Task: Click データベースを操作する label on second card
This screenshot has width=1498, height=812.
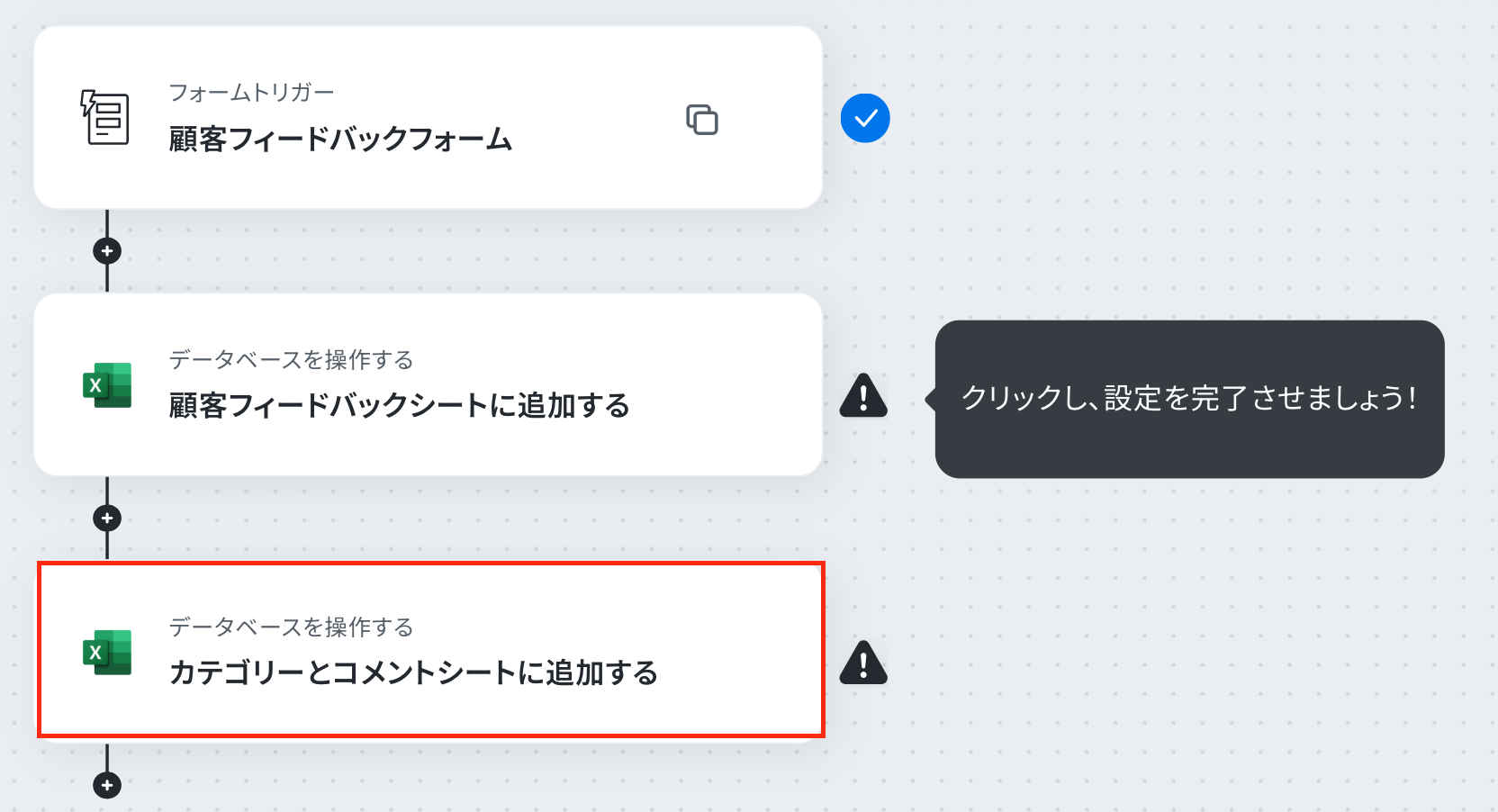Action: [x=291, y=360]
